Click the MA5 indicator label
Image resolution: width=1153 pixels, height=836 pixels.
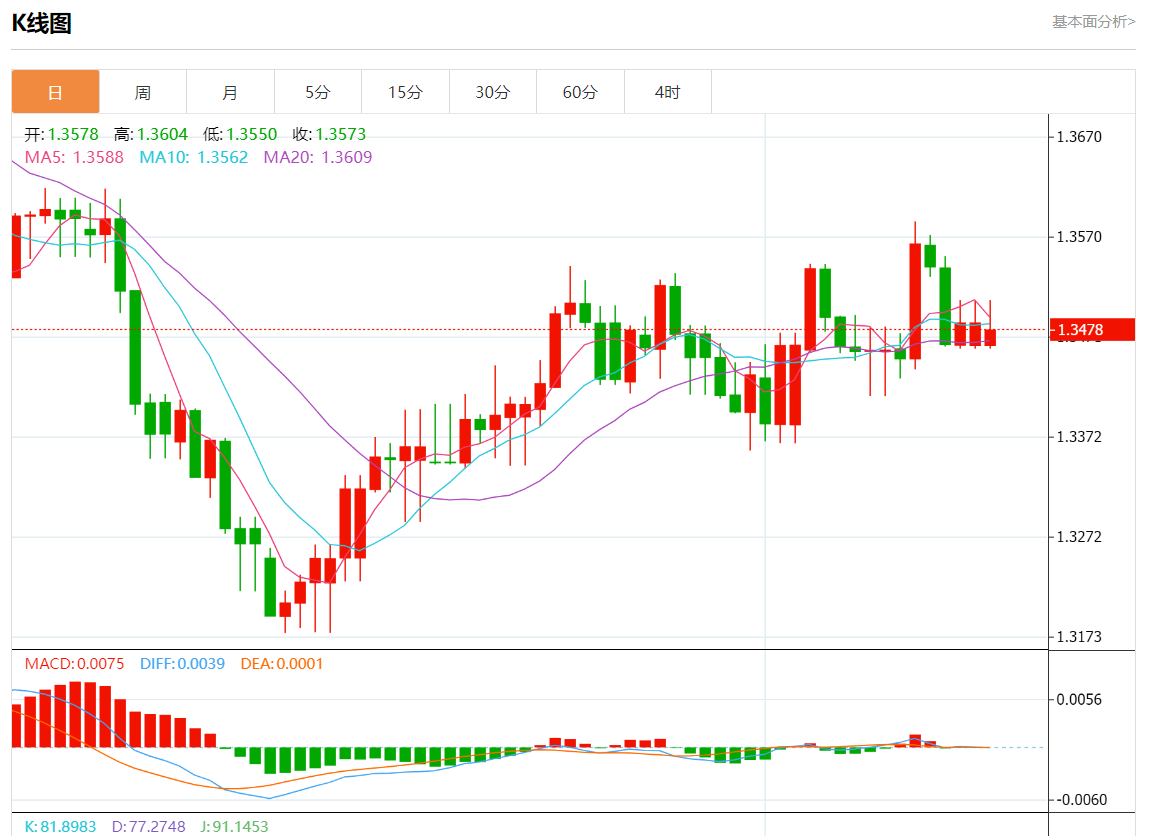click(x=74, y=157)
